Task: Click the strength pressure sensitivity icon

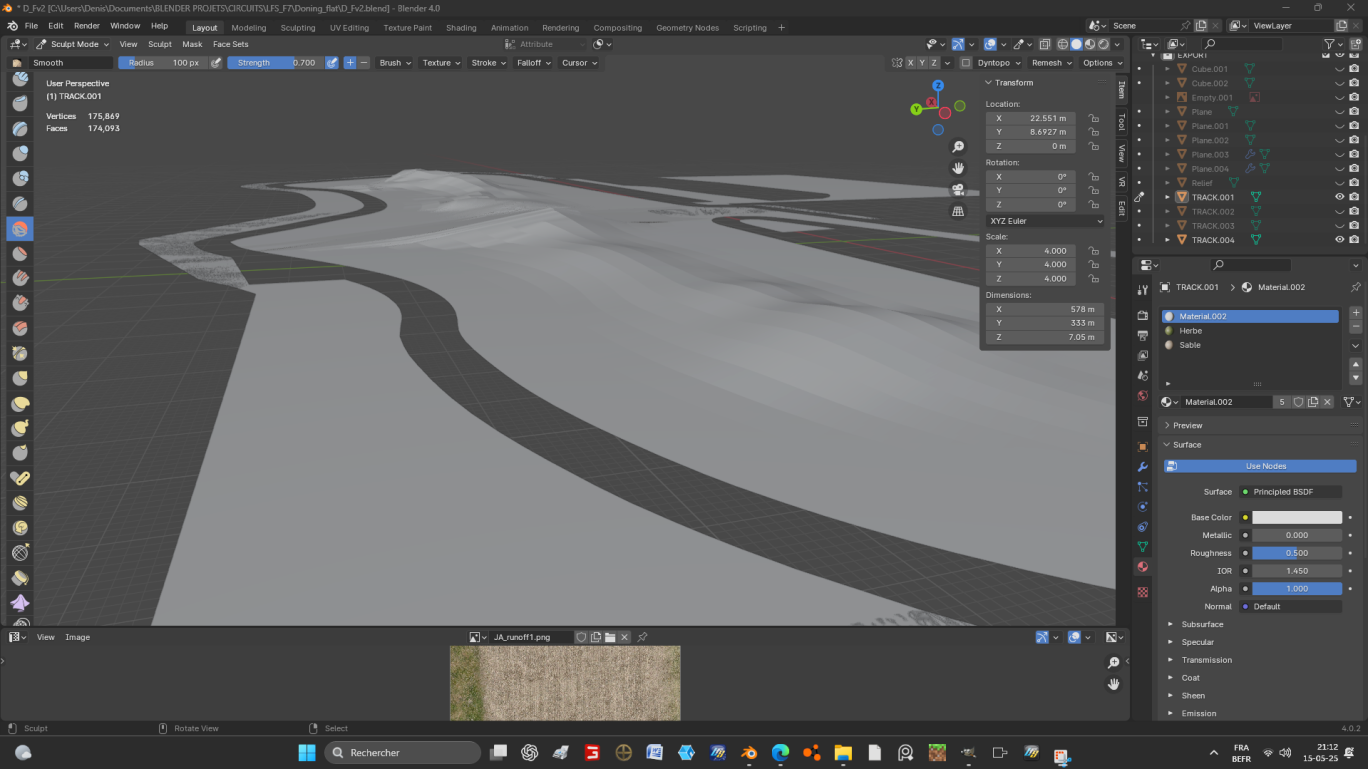Action: [x=333, y=63]
